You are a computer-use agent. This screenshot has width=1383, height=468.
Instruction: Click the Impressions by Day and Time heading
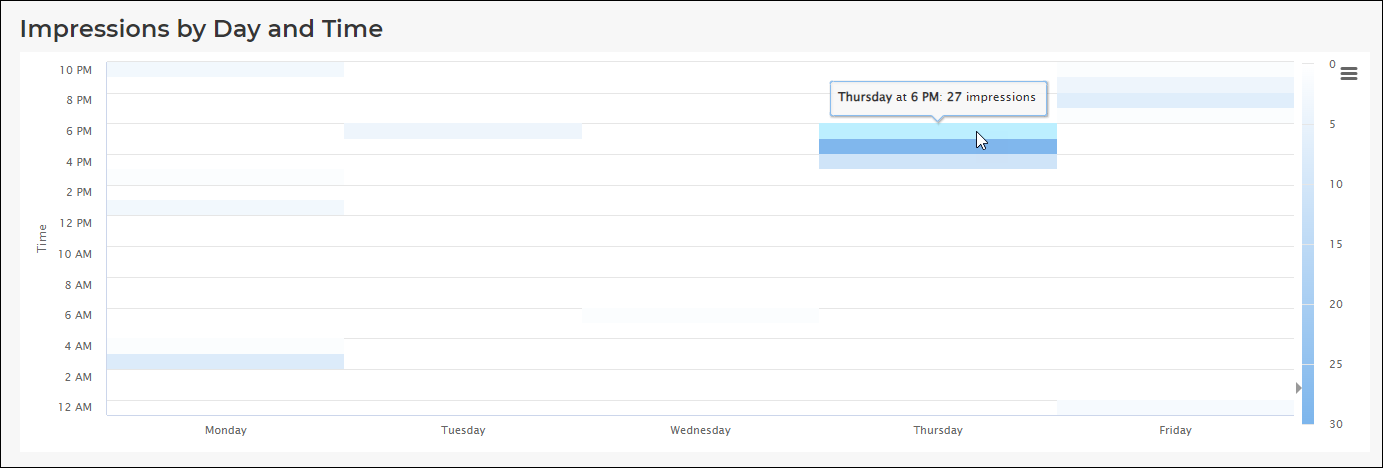pyautogui.click(x=201, y=29)
